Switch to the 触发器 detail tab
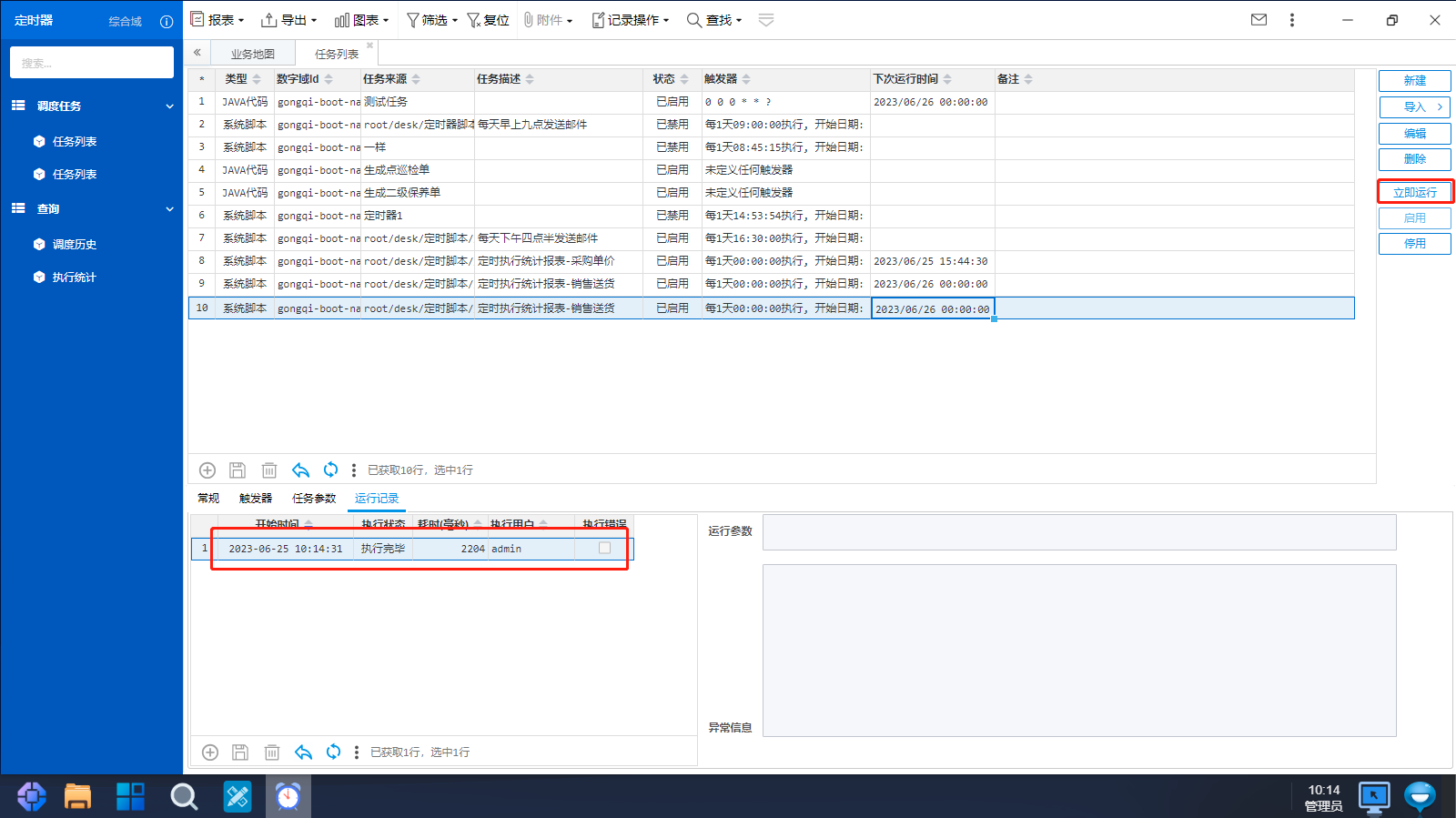 point(256,499)
